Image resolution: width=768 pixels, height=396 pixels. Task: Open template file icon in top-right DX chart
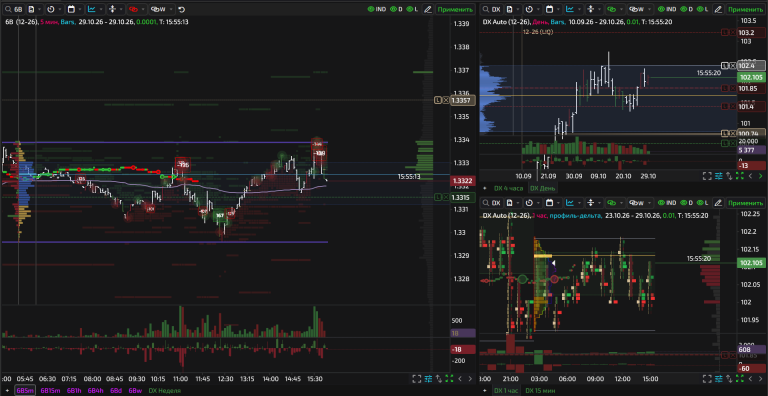509,9
